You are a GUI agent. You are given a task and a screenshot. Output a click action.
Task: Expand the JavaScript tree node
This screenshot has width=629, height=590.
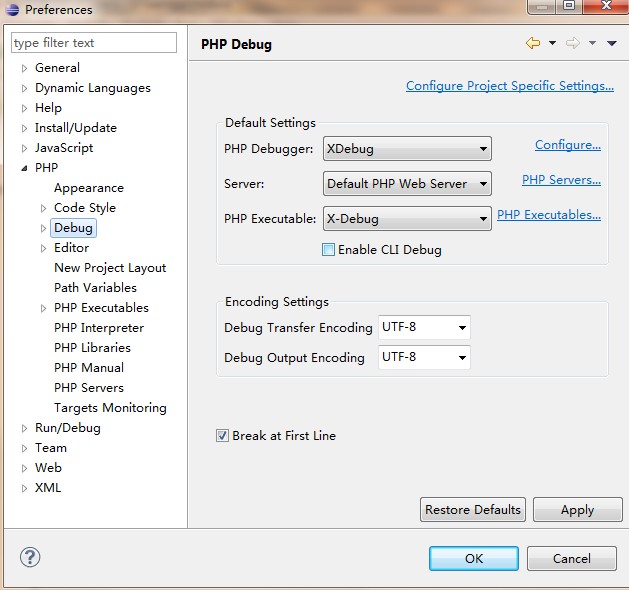tap(24, 148)
